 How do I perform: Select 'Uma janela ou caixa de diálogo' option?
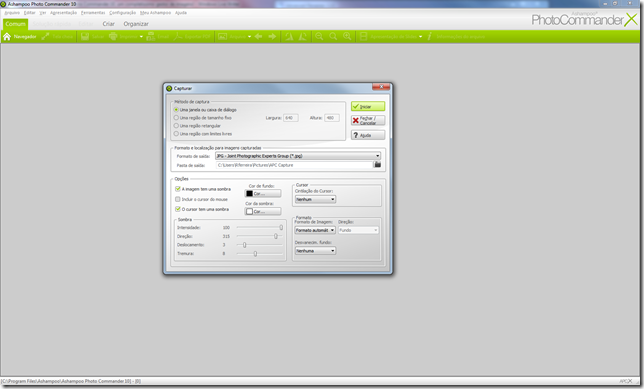point(176,110)
